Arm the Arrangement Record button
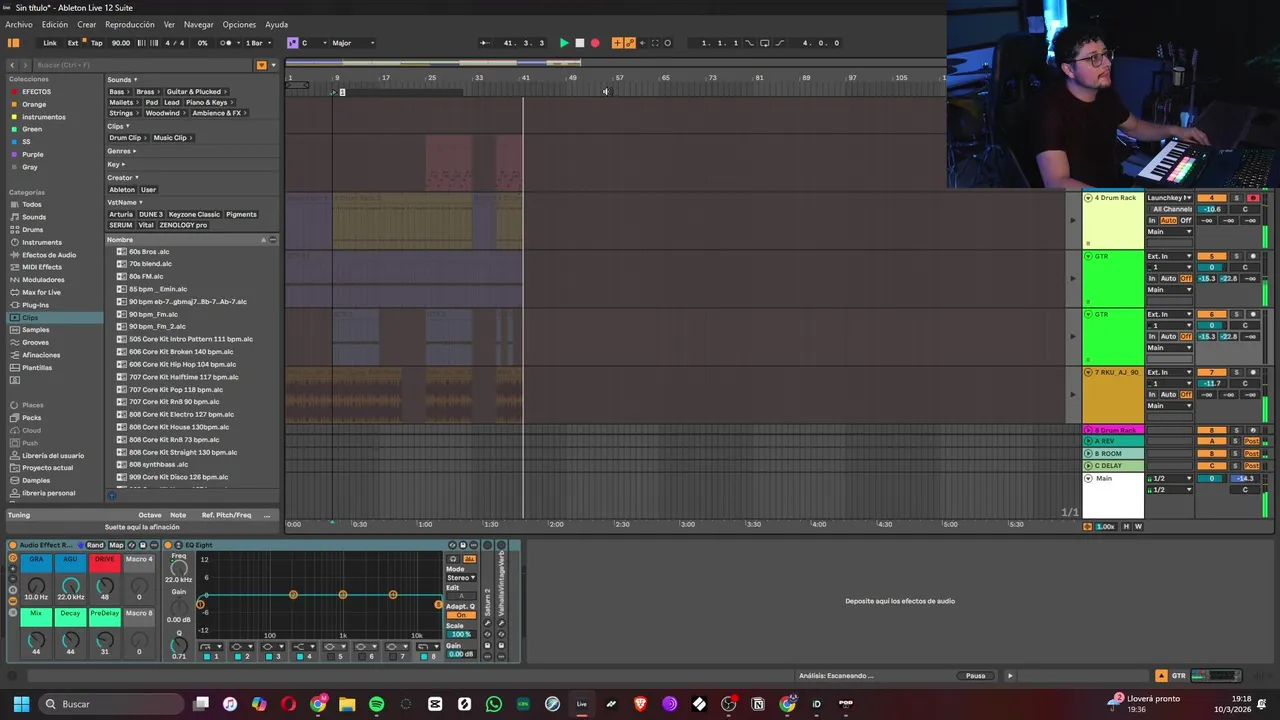Screen dimensions: 1280x720 pyautogui.click(x=595, y=43)
